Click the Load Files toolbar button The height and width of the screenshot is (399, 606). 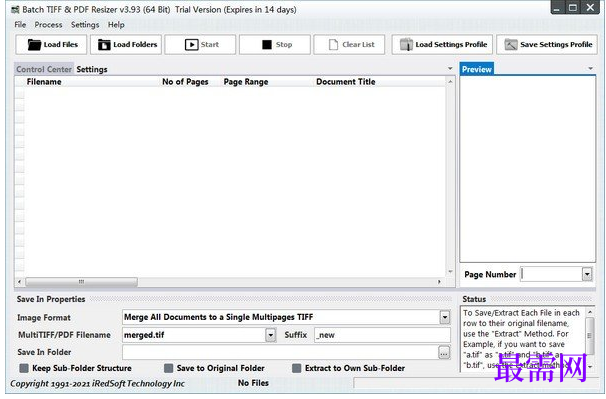51,44
